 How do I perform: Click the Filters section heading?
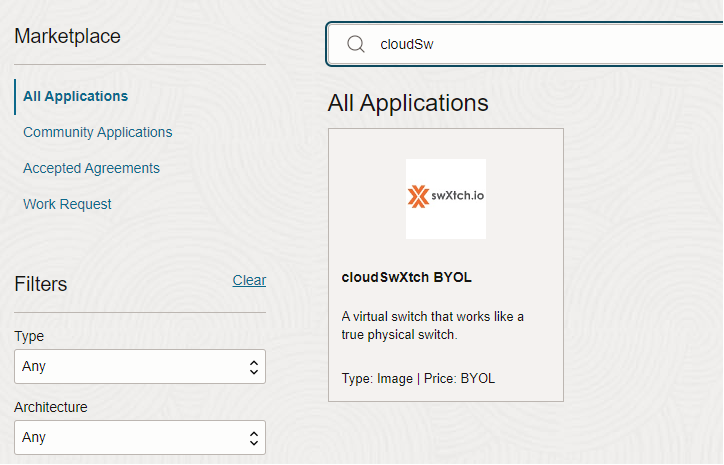(x=41, y=284)
